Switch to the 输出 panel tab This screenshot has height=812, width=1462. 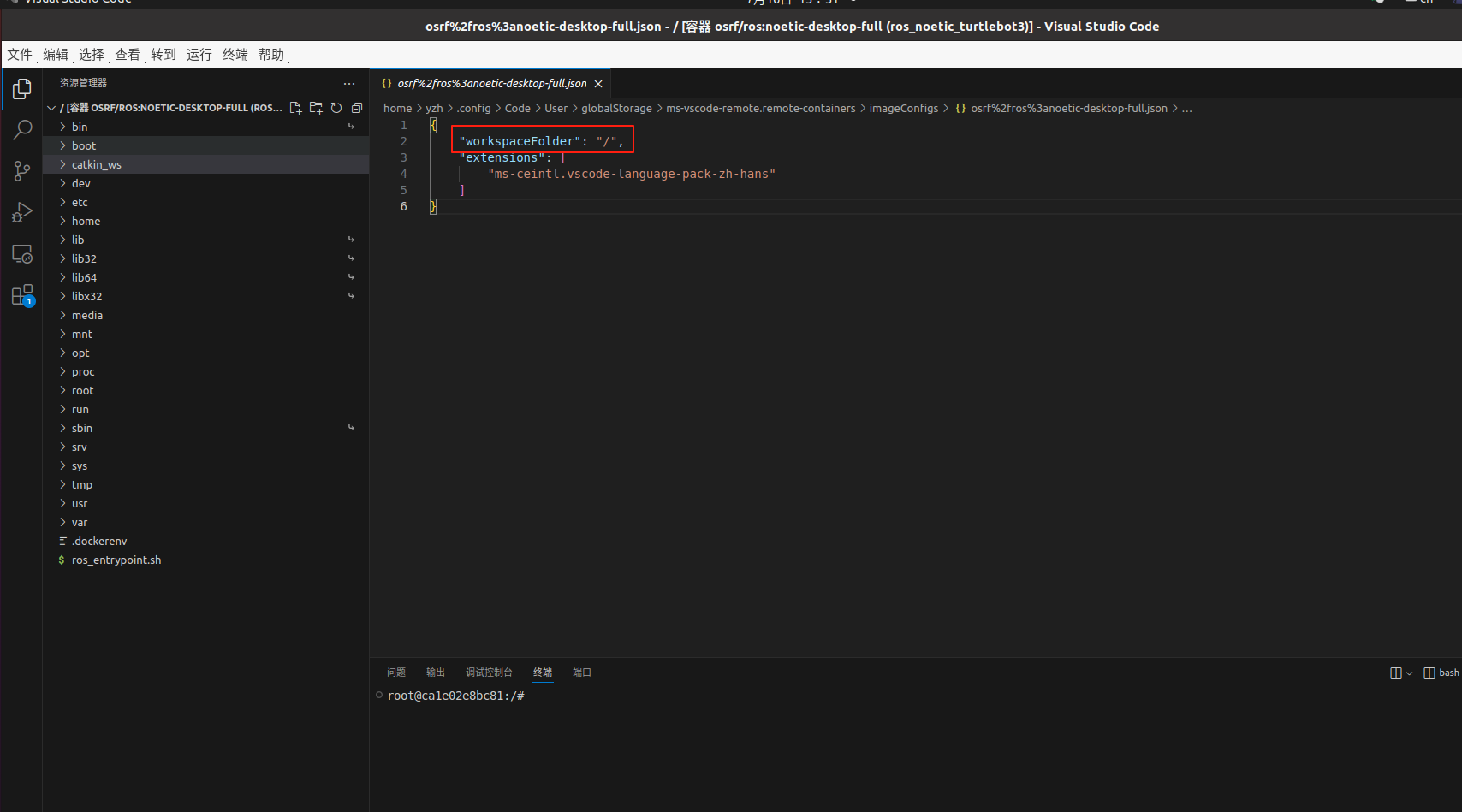coord(435,673)
